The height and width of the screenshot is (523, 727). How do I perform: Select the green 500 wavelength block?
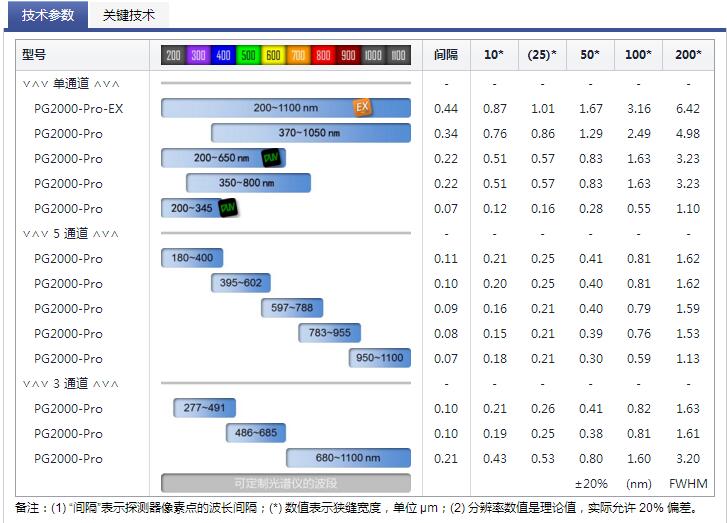click(248, 56)
